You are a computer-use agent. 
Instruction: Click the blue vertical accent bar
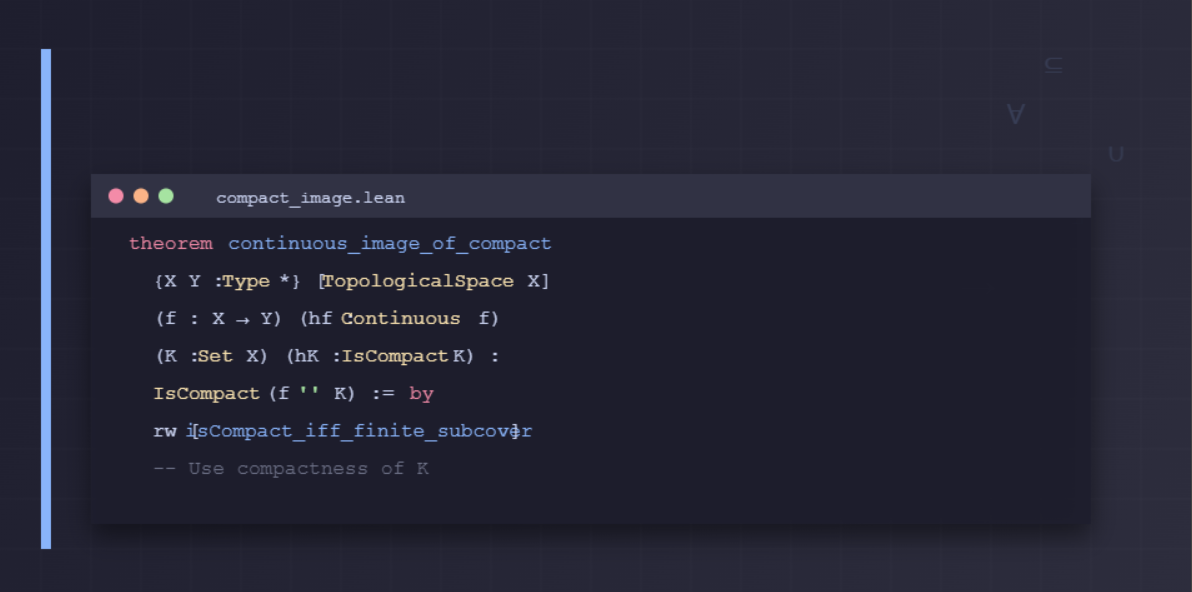click(x=46, y=298)
